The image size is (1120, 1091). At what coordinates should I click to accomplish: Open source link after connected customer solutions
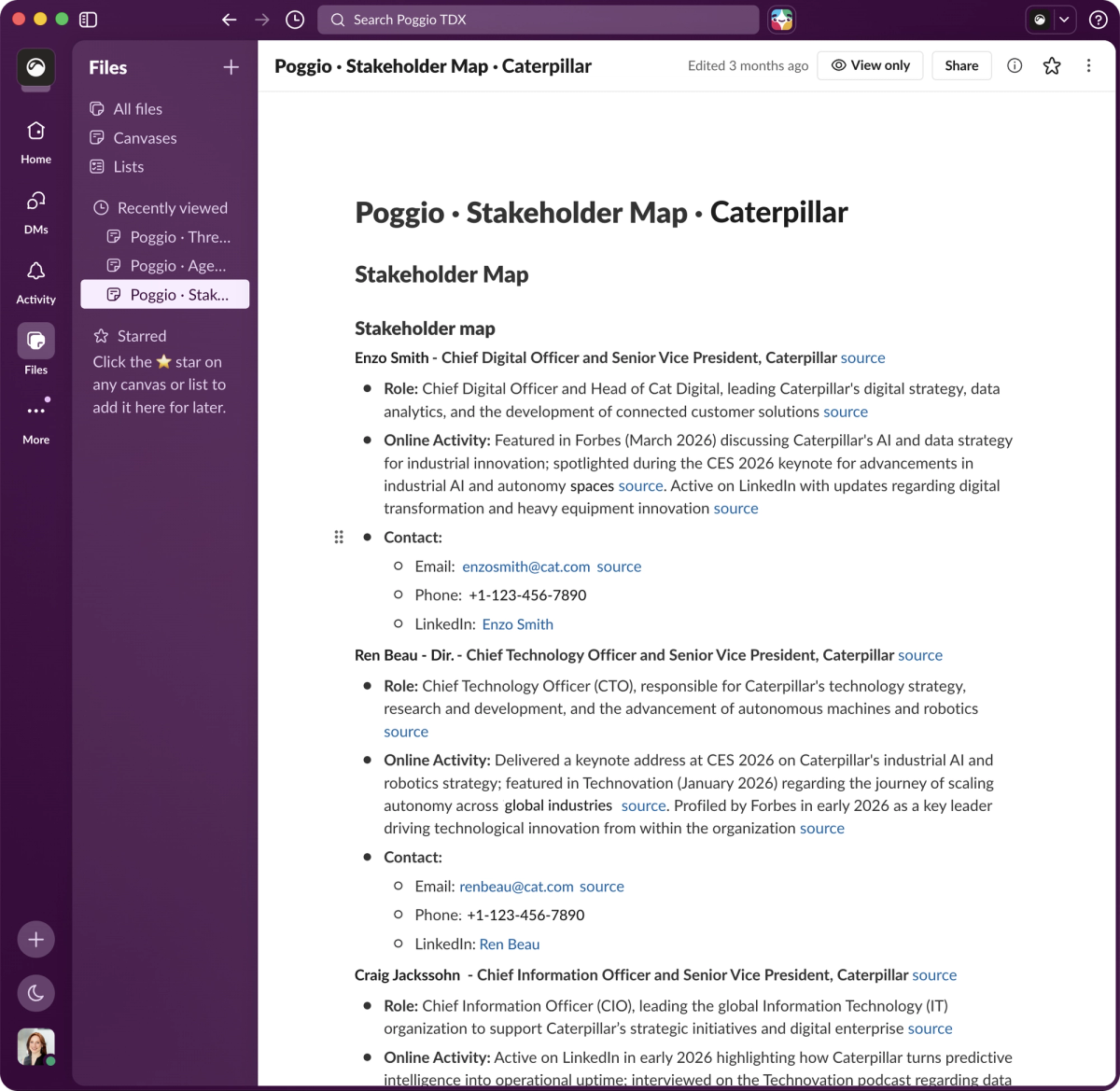coord(846,412)
